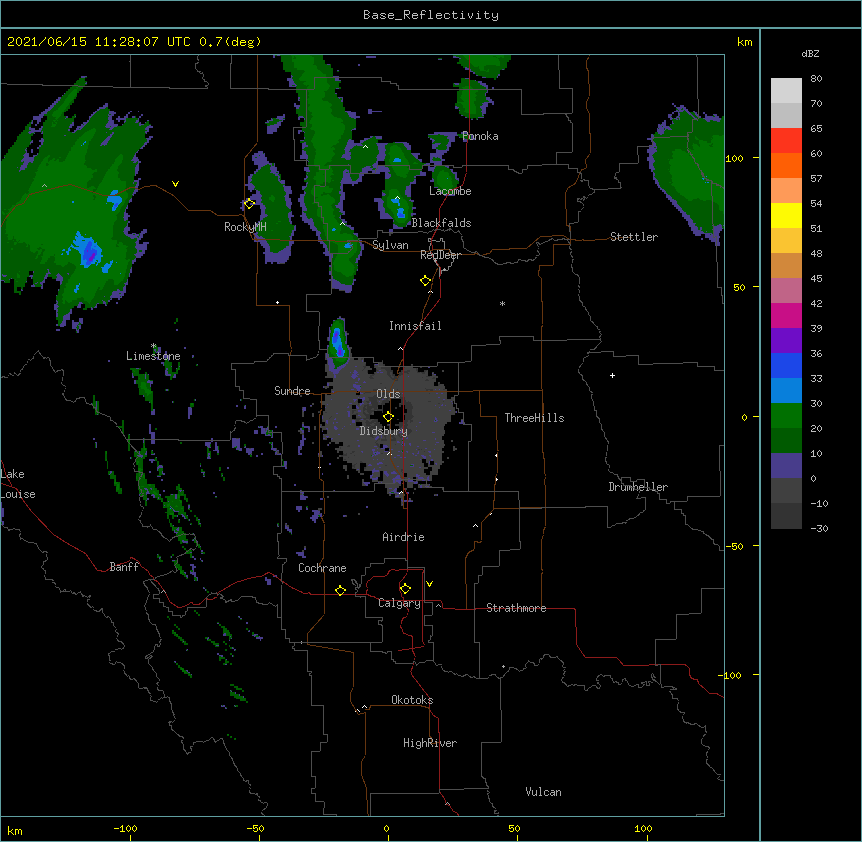Select the yellow diamond radar site between Olds and Didsbury
The height and width of the screenshot is (842, 862).
[388, 417]
